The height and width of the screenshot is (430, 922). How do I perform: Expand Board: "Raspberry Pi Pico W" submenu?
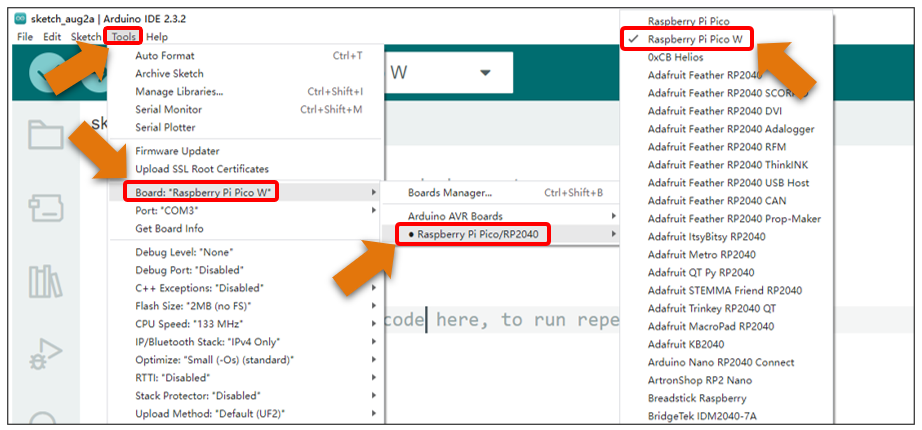point(246,192)
